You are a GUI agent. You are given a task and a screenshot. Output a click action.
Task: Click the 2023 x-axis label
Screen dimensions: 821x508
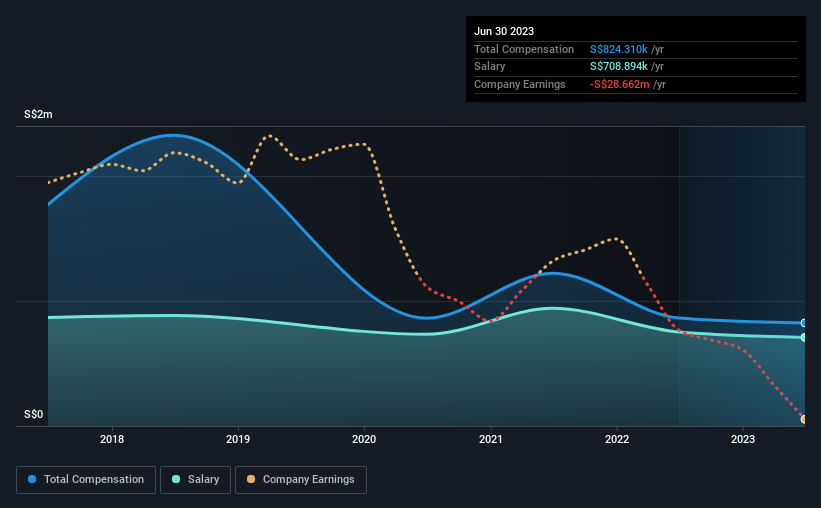tap(743, 439)
